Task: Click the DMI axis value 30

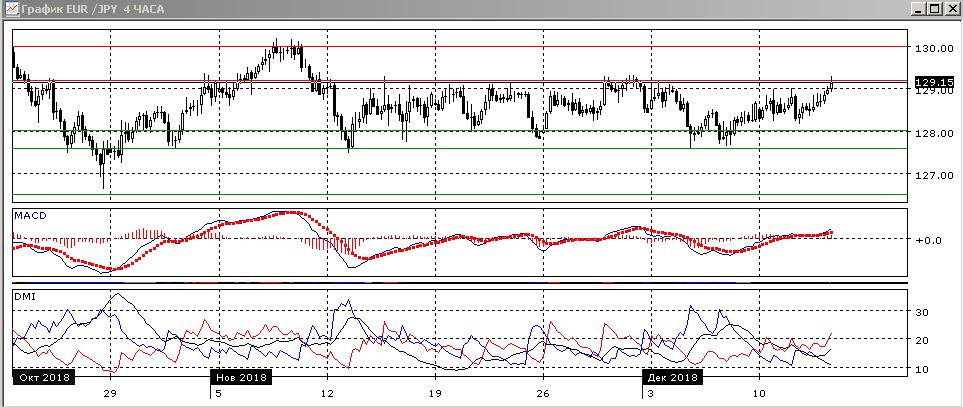Action: (x=922, y=312)
